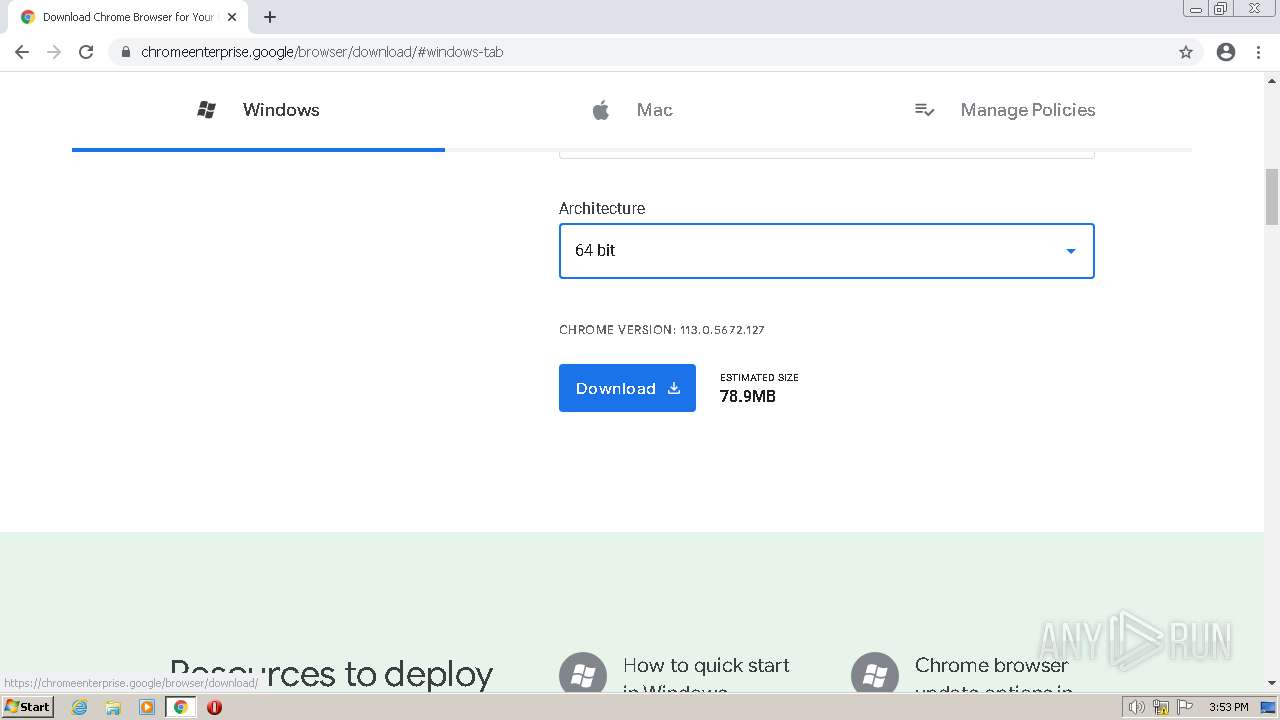Screen dimensions: 1280x720
Task: Click the address bar URL
Action: [x=322, y=52]
